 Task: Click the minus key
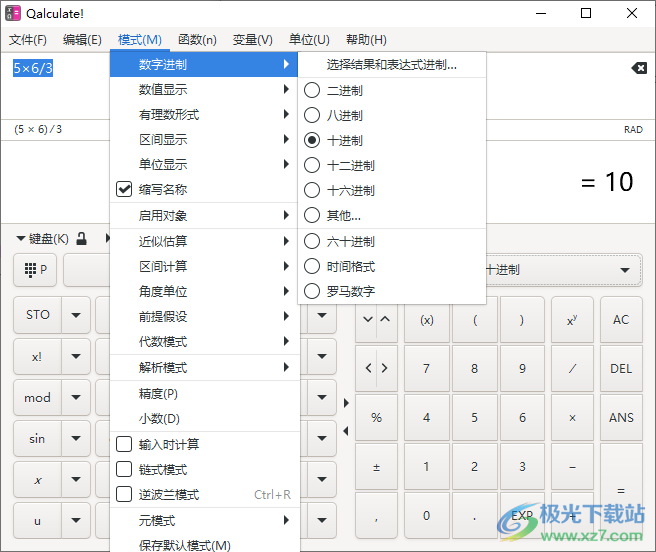coord(572,466)
